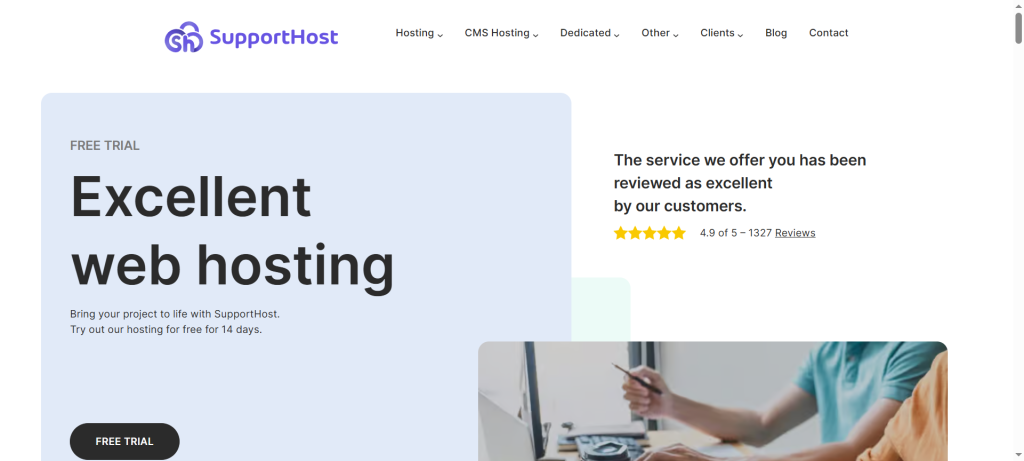The width and height of the screenshot is (1024, 461).
Task: Open the Dedicated dropdown chevron
Action: coord(616,35)
